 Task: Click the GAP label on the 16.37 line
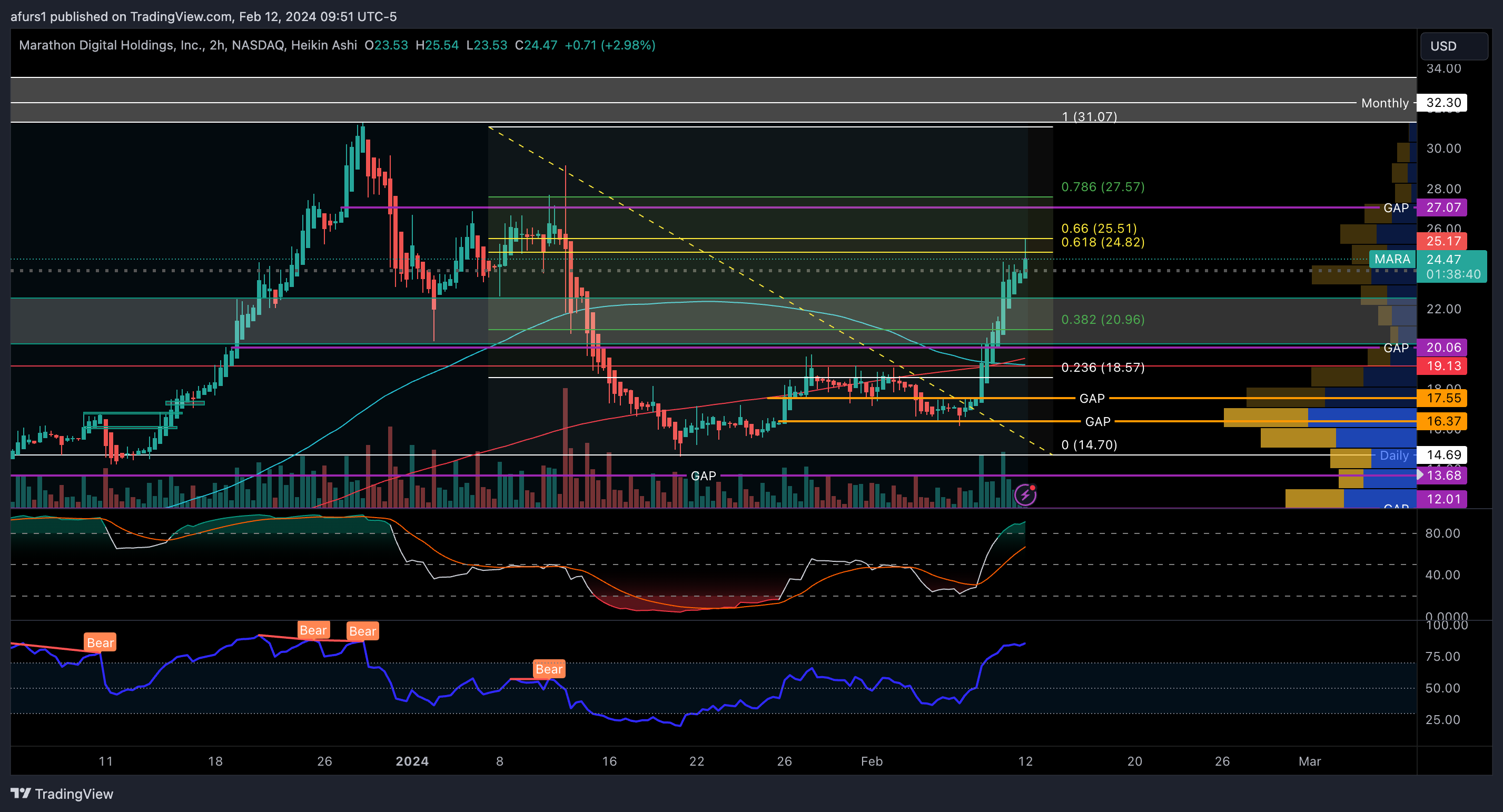(1097, 422)
